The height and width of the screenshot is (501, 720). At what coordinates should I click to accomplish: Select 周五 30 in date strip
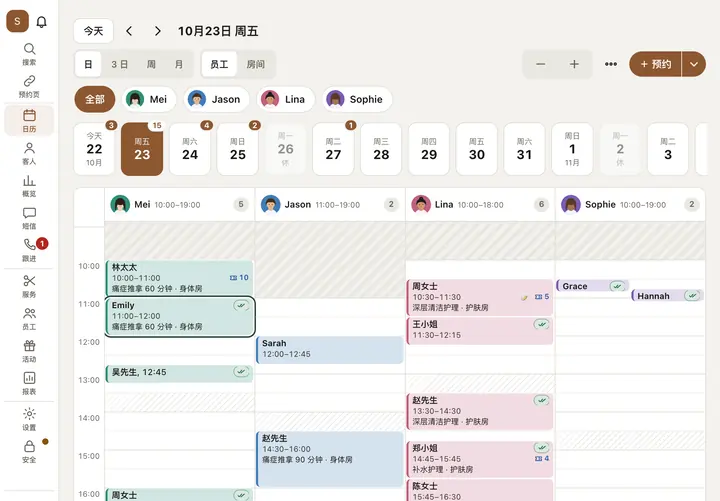click(x=477, y=149)
